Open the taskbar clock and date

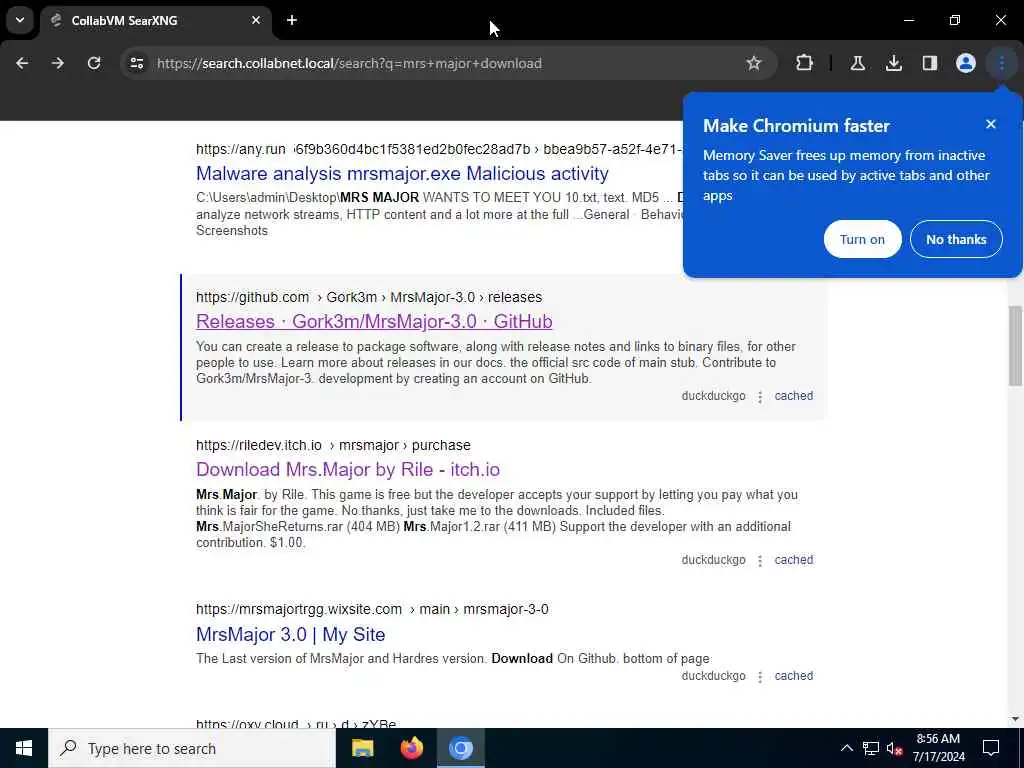pos(938,748)
